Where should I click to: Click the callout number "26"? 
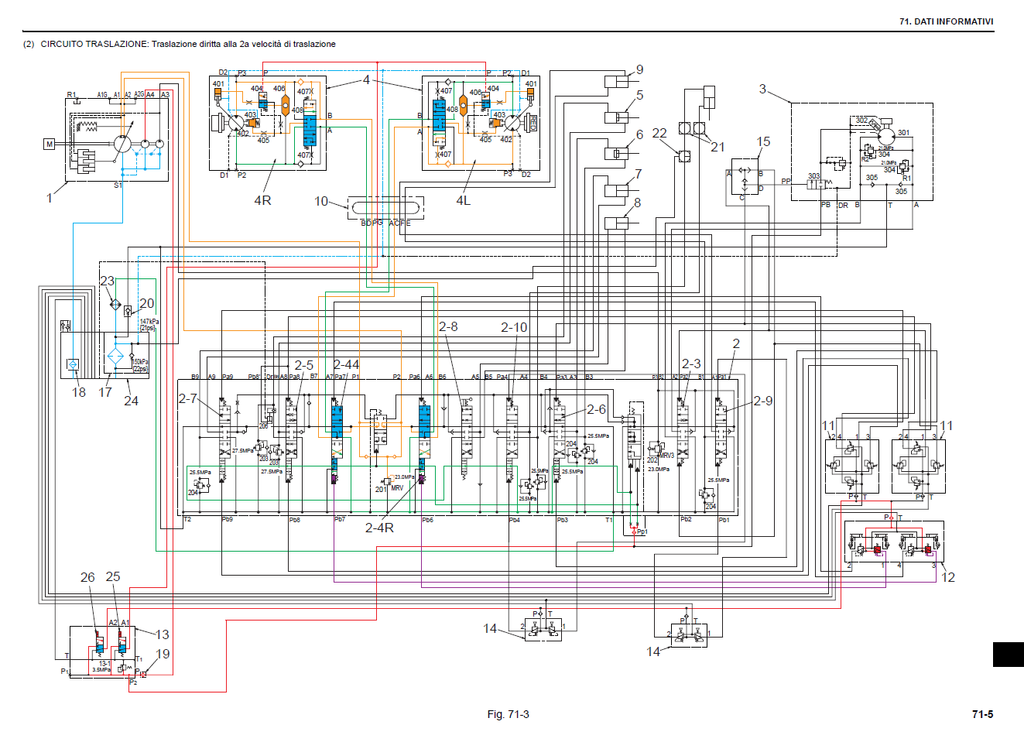pyautogui.click(x=88, y=577)
